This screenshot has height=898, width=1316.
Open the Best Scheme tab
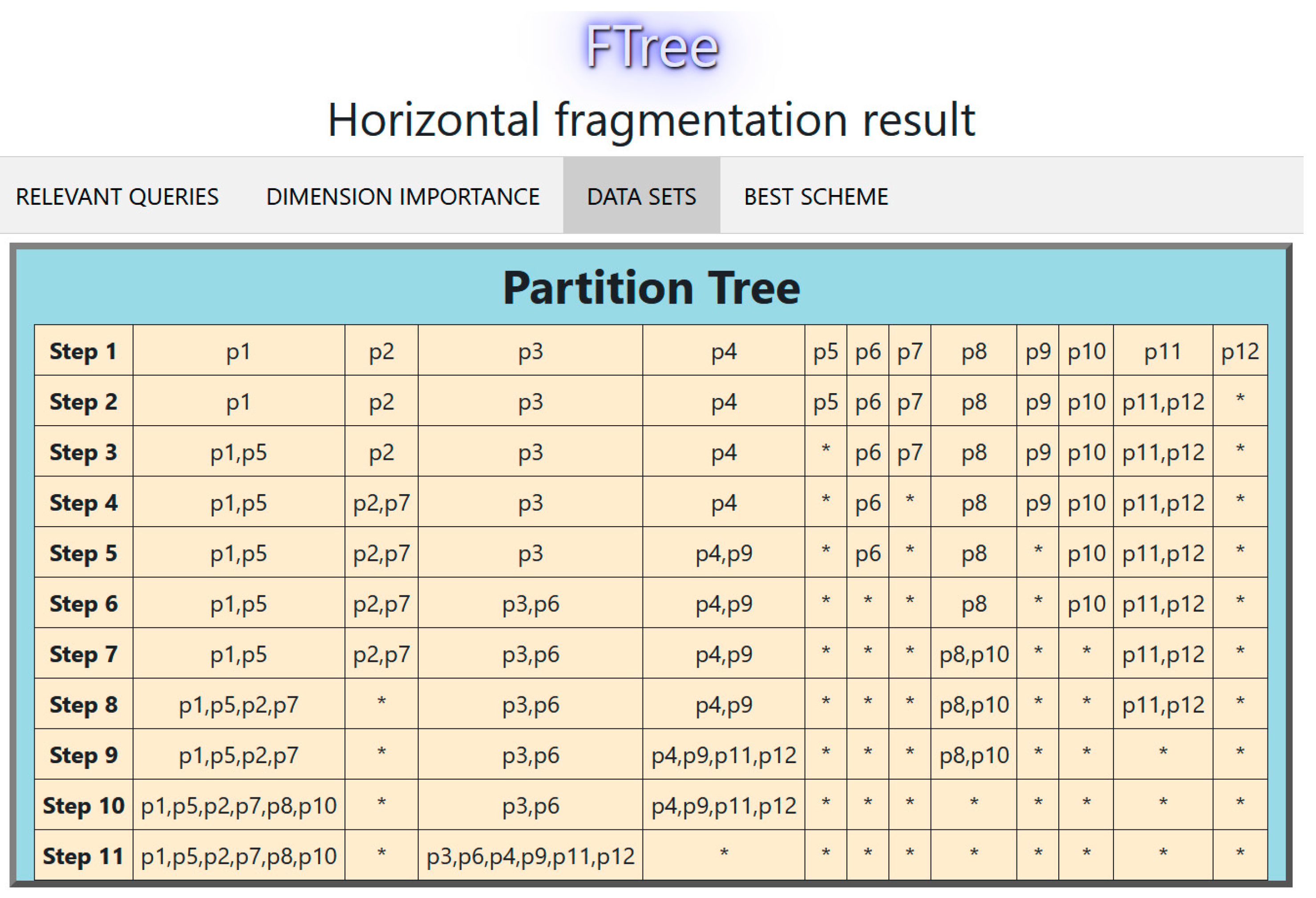tap(816, 197)
